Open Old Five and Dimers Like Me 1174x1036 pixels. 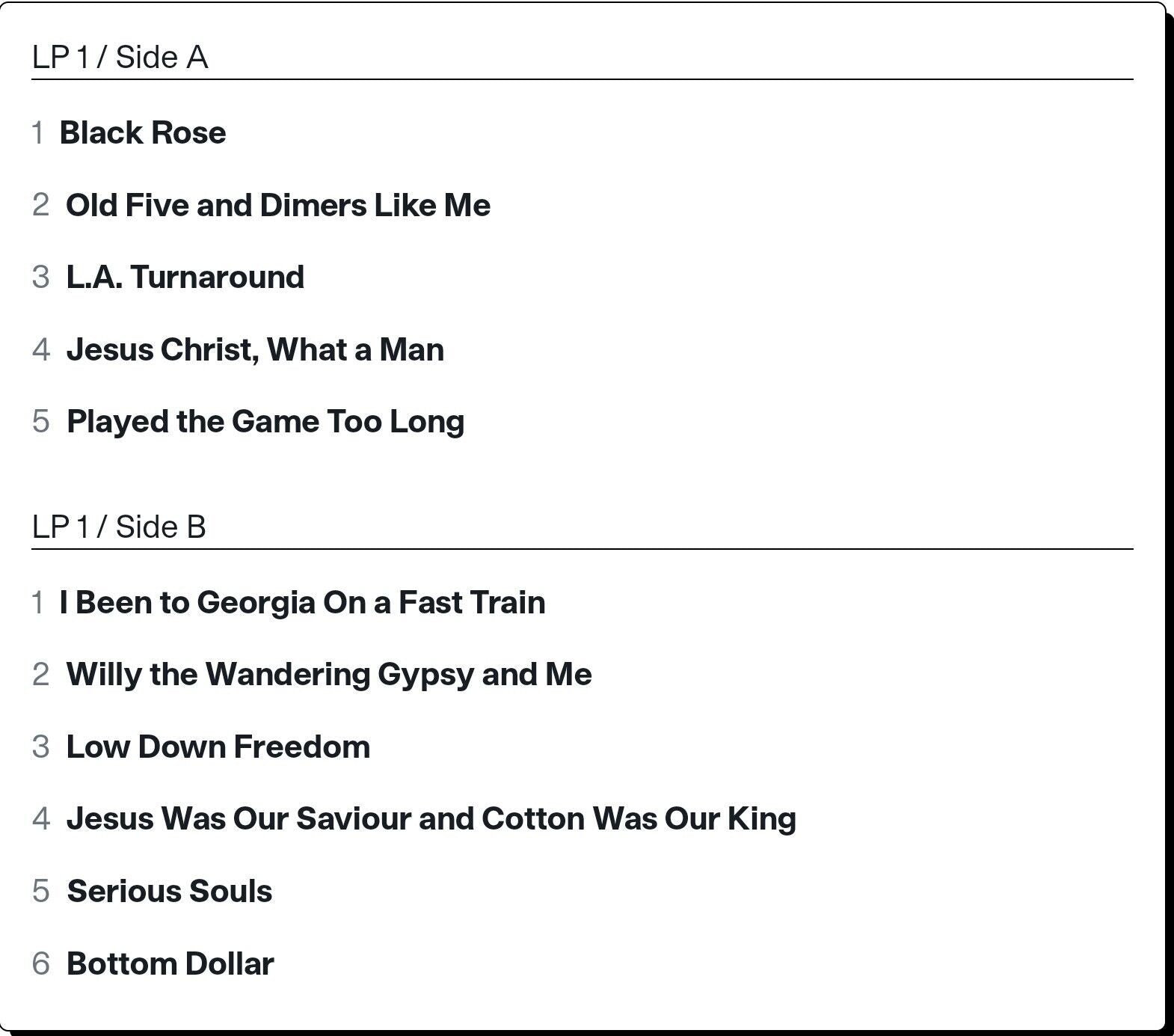click(x=278, y=206)
